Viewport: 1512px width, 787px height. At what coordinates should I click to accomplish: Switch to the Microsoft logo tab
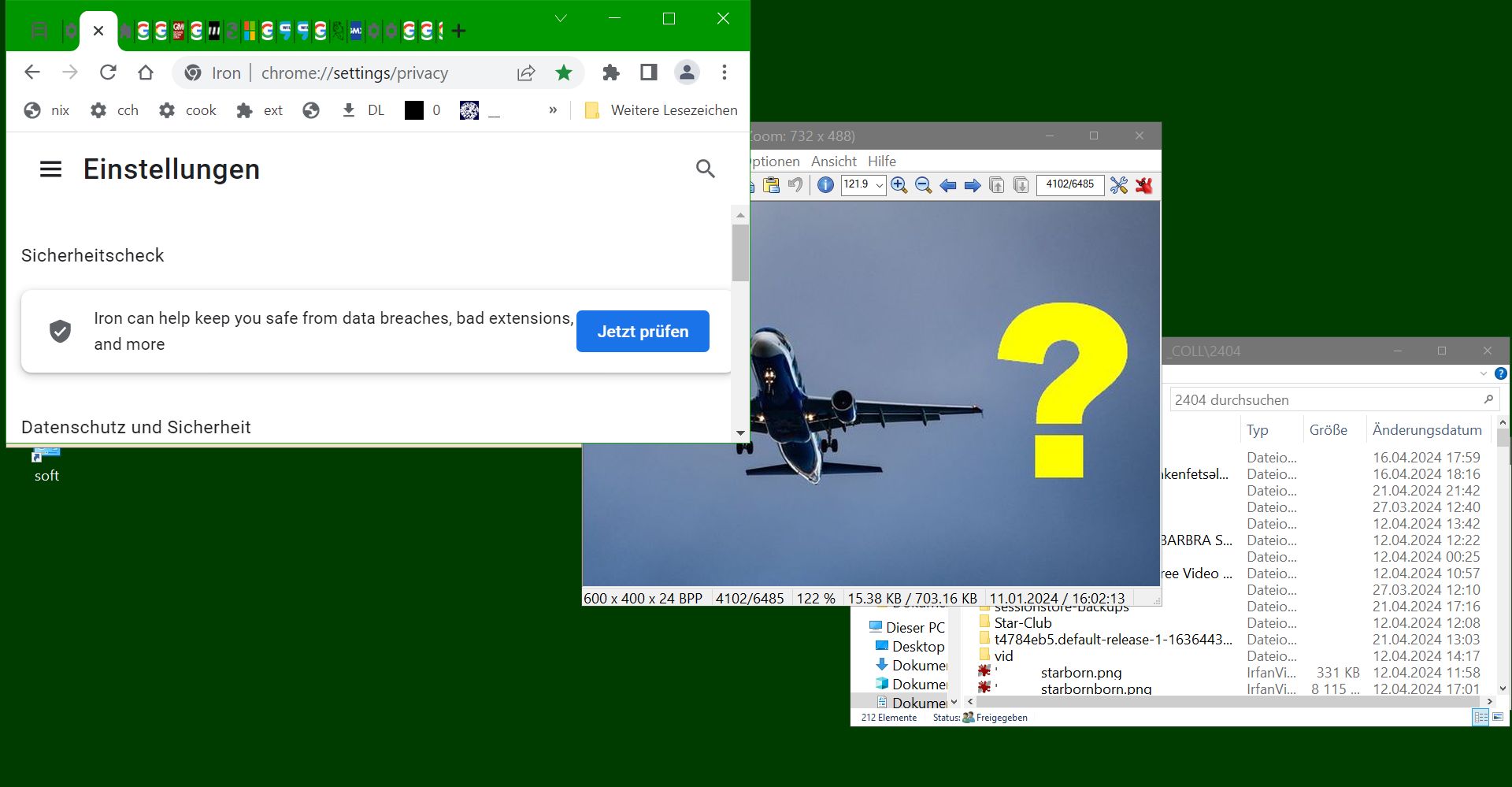[250, 31]
